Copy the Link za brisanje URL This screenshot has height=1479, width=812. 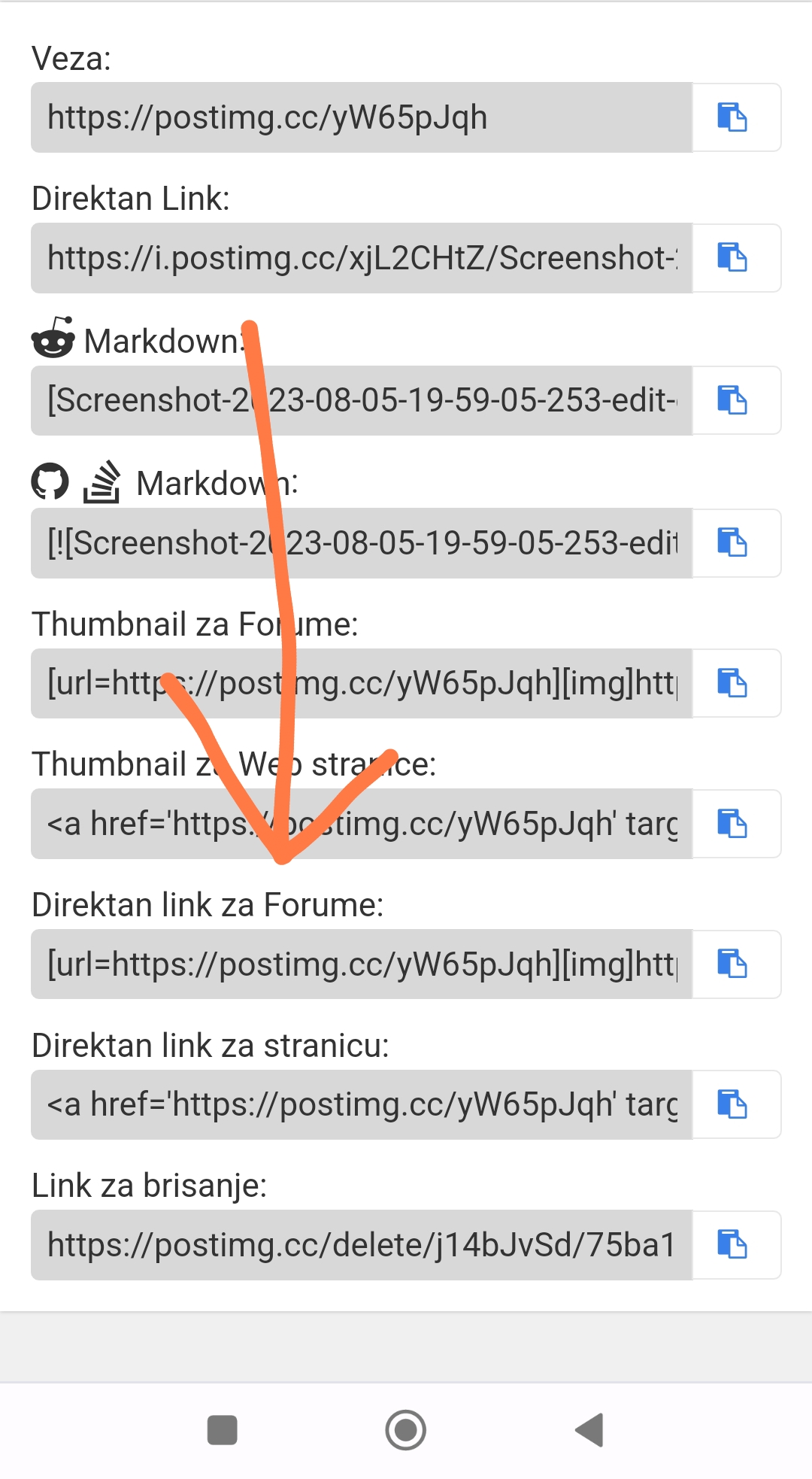coord(736,1245)
